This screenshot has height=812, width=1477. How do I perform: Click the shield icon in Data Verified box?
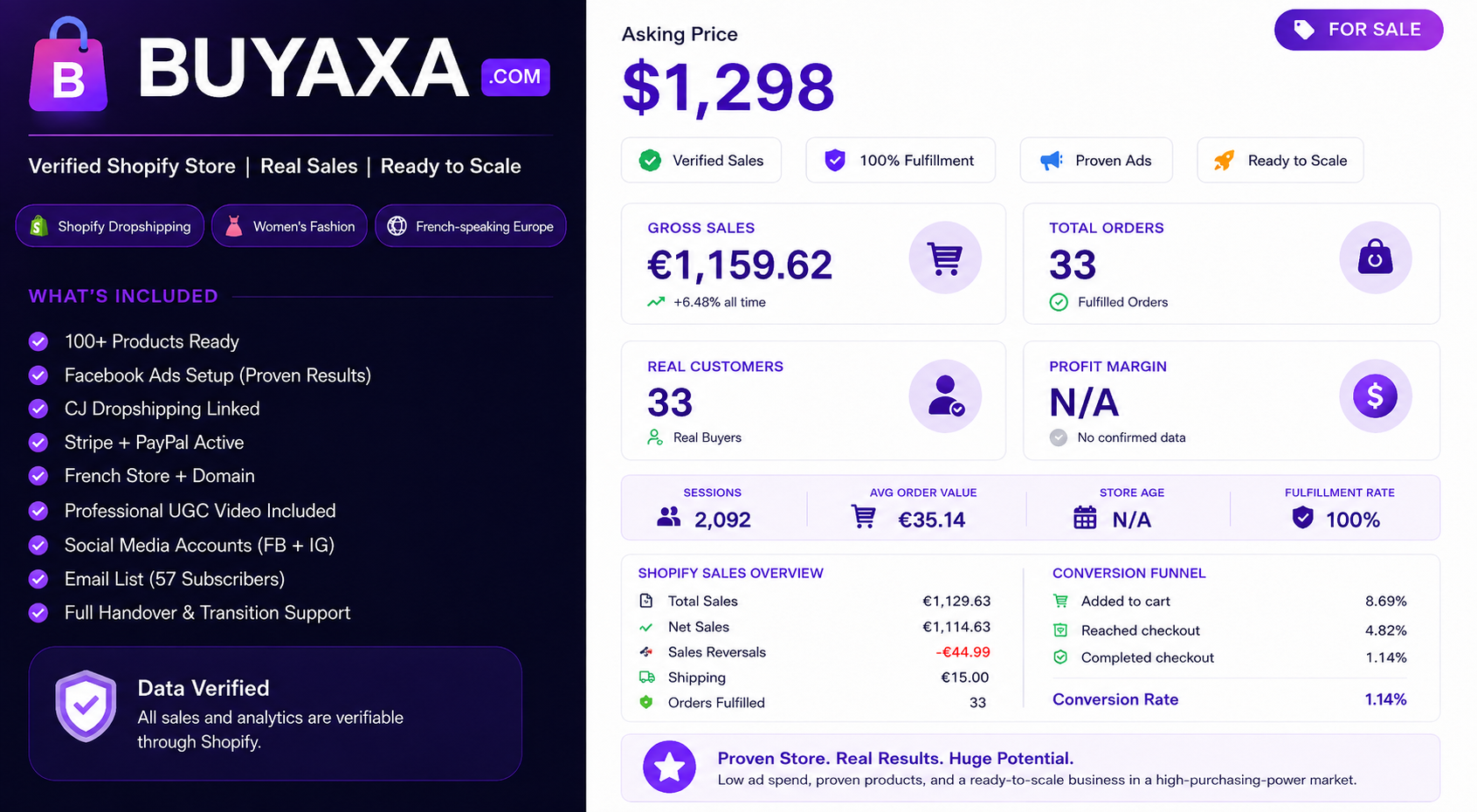point(86,705)
